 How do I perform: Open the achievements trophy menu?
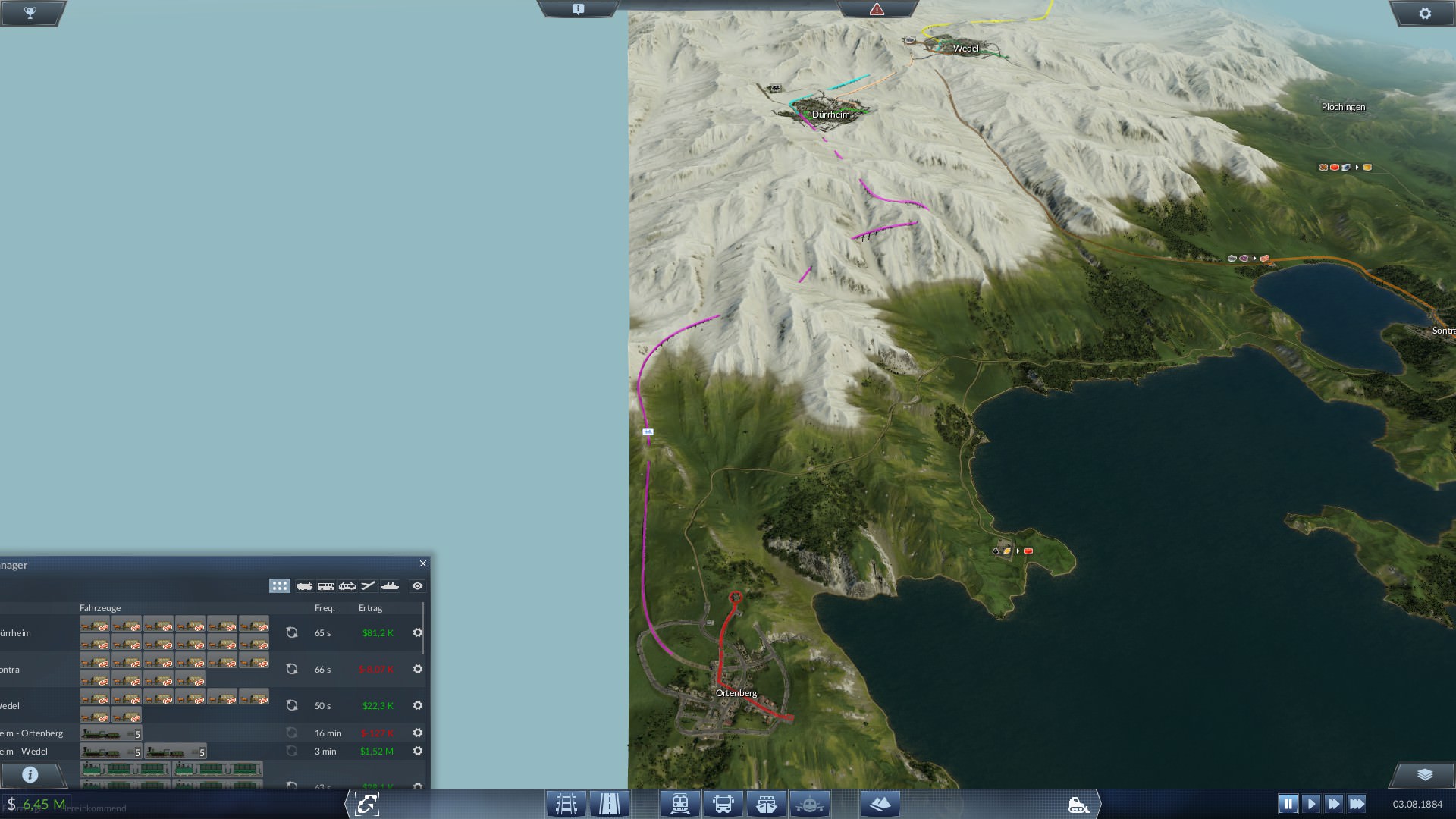tap(30, 13)
